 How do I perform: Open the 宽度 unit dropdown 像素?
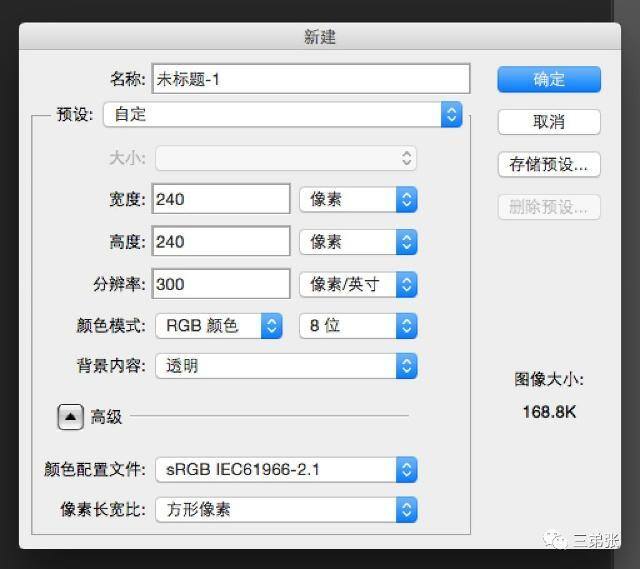click(358, 199)
